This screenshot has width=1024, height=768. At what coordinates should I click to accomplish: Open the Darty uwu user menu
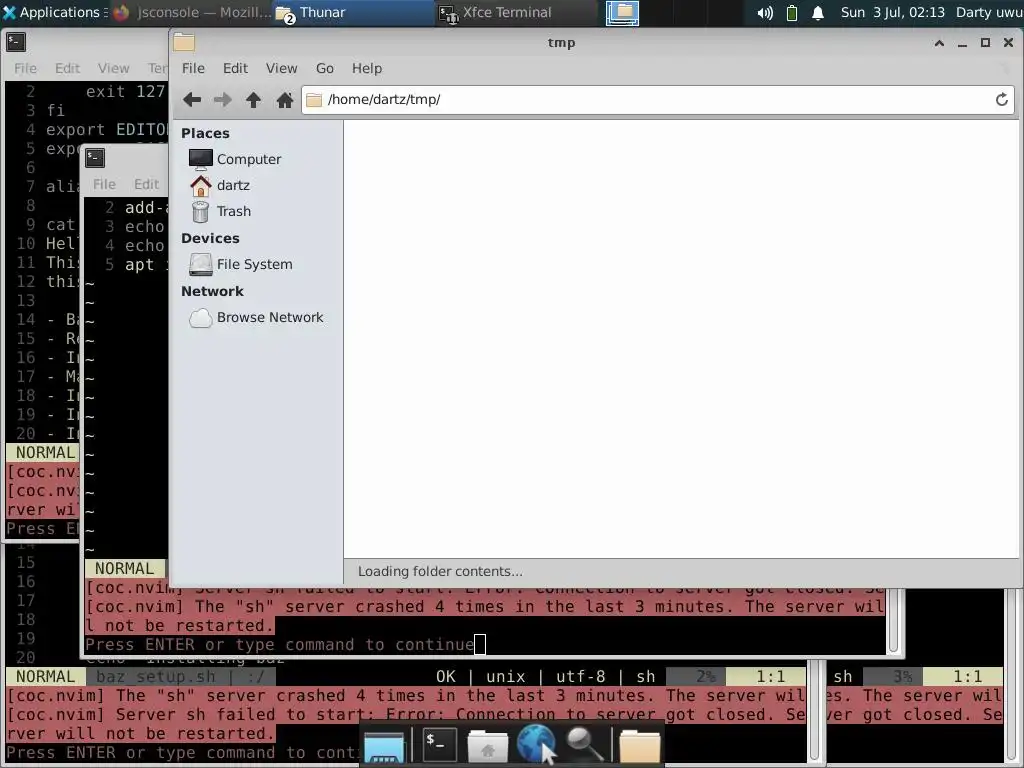coord(989,12)
